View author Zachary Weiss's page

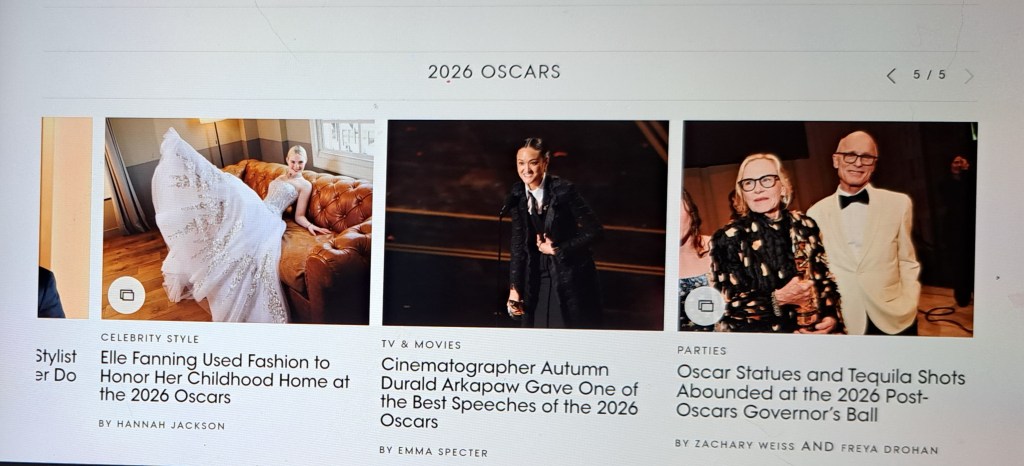(x=735, y=444)
